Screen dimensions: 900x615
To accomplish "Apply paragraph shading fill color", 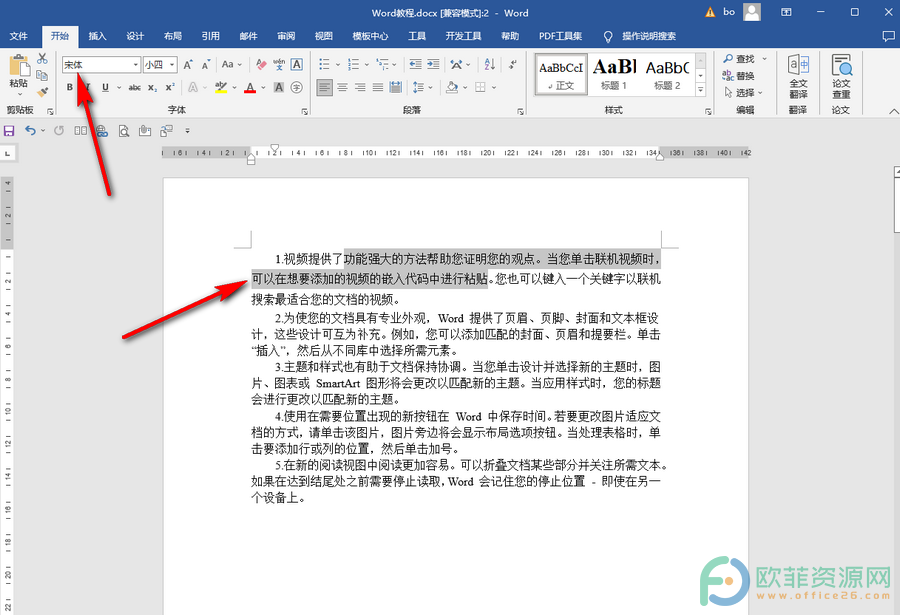I will coord(452,87).
